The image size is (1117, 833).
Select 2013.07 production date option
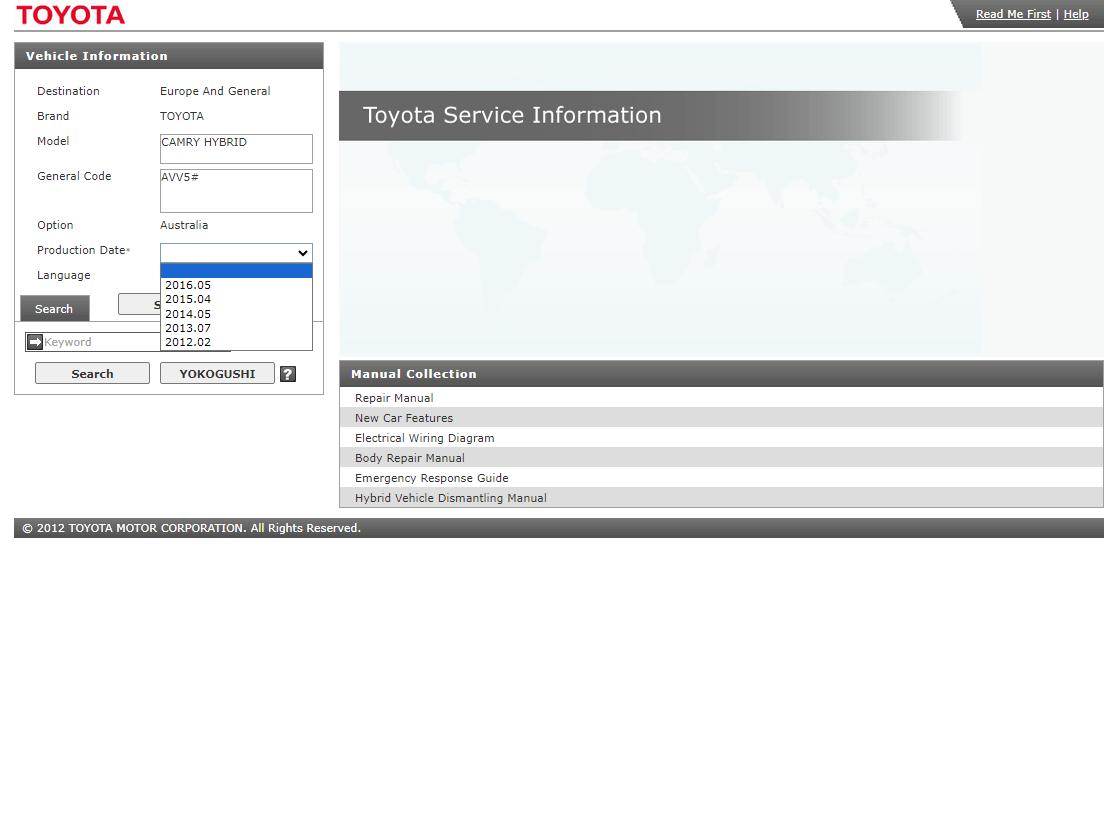pos(236,328)
